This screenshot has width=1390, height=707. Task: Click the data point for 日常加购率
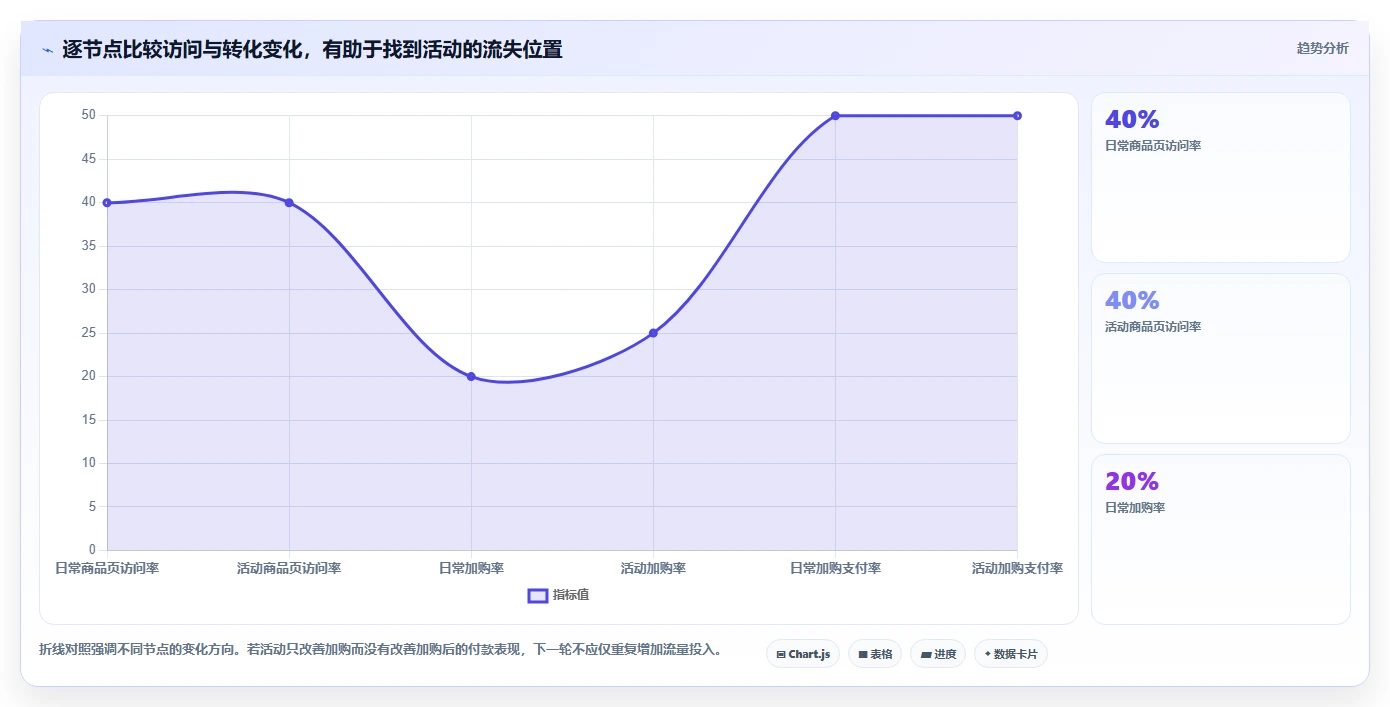click(x=471, y=377)
